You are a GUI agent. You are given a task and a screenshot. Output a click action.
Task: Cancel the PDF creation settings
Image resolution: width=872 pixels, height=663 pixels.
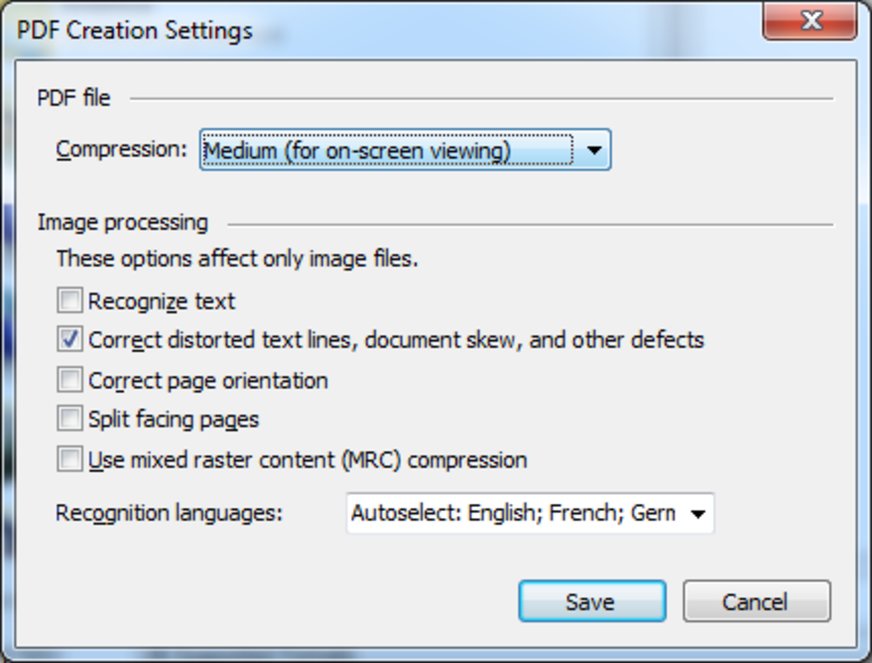click(756, 602)
